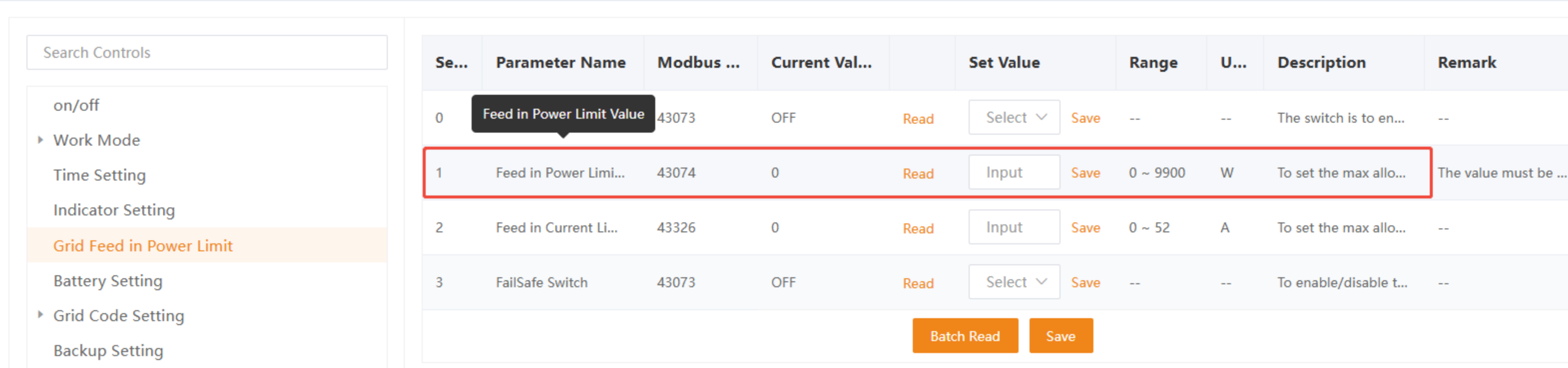Open the FailSafe Switch Select dropdown
This screenshot has height=368, width=1568.
(1014, 282)
